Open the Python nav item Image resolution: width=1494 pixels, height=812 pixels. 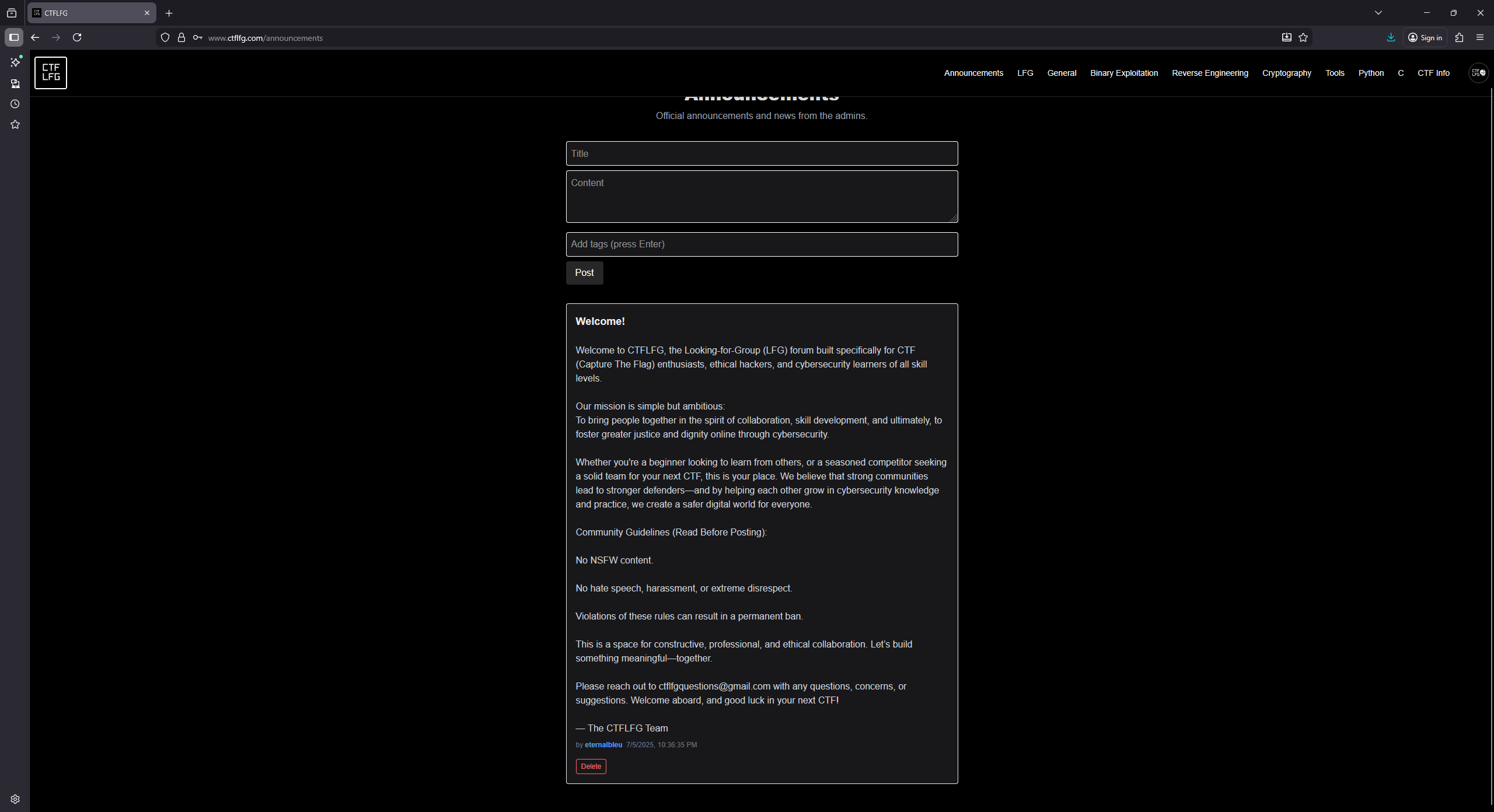point(1371,73)
